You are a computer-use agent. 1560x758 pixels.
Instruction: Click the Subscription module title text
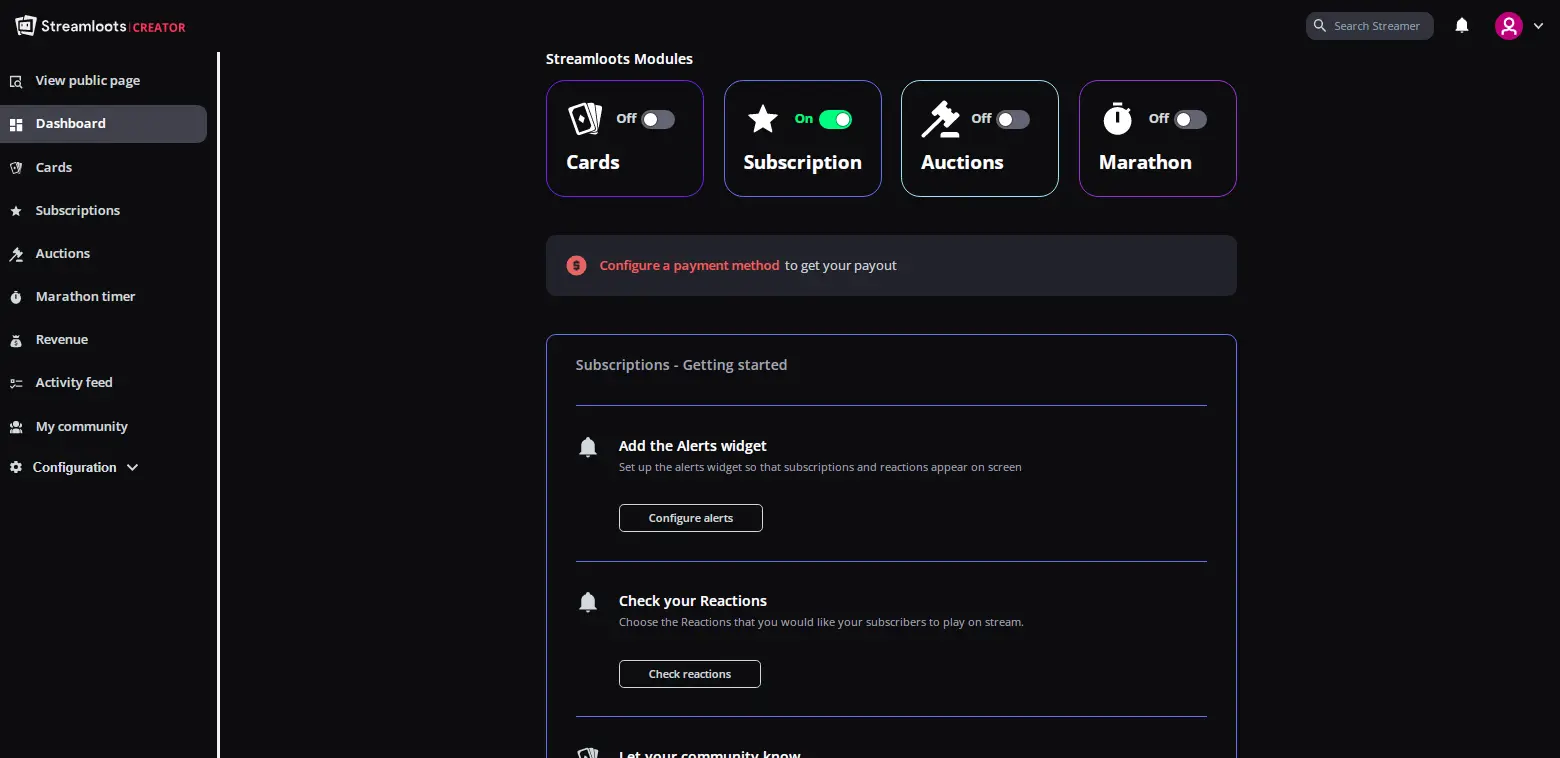click(x=803, y=162)
